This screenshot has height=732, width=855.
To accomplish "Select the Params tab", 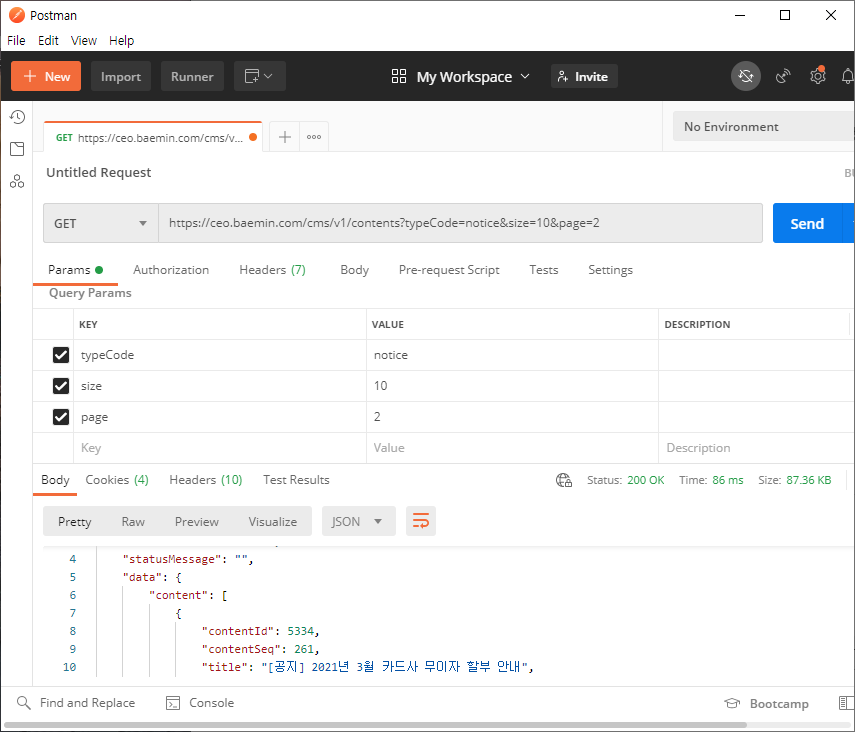I will pos(75,270).
